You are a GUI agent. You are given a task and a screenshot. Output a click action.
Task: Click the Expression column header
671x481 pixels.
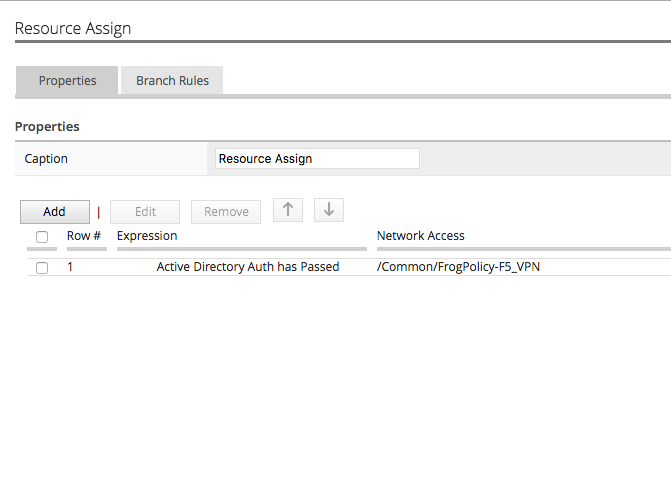coord(147,236)
